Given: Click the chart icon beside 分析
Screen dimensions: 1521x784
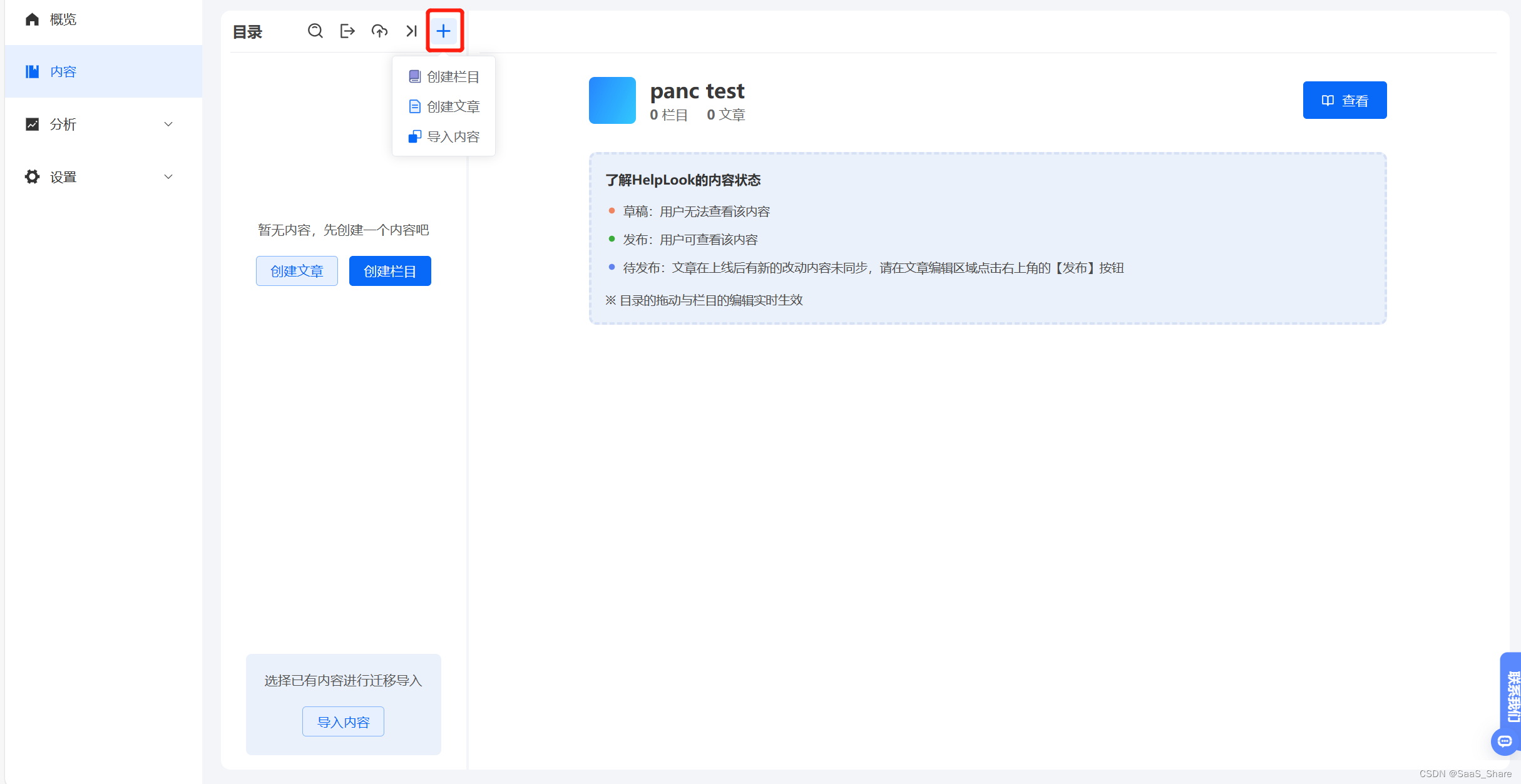Looking at the screenshot, I should click(32, 125).
